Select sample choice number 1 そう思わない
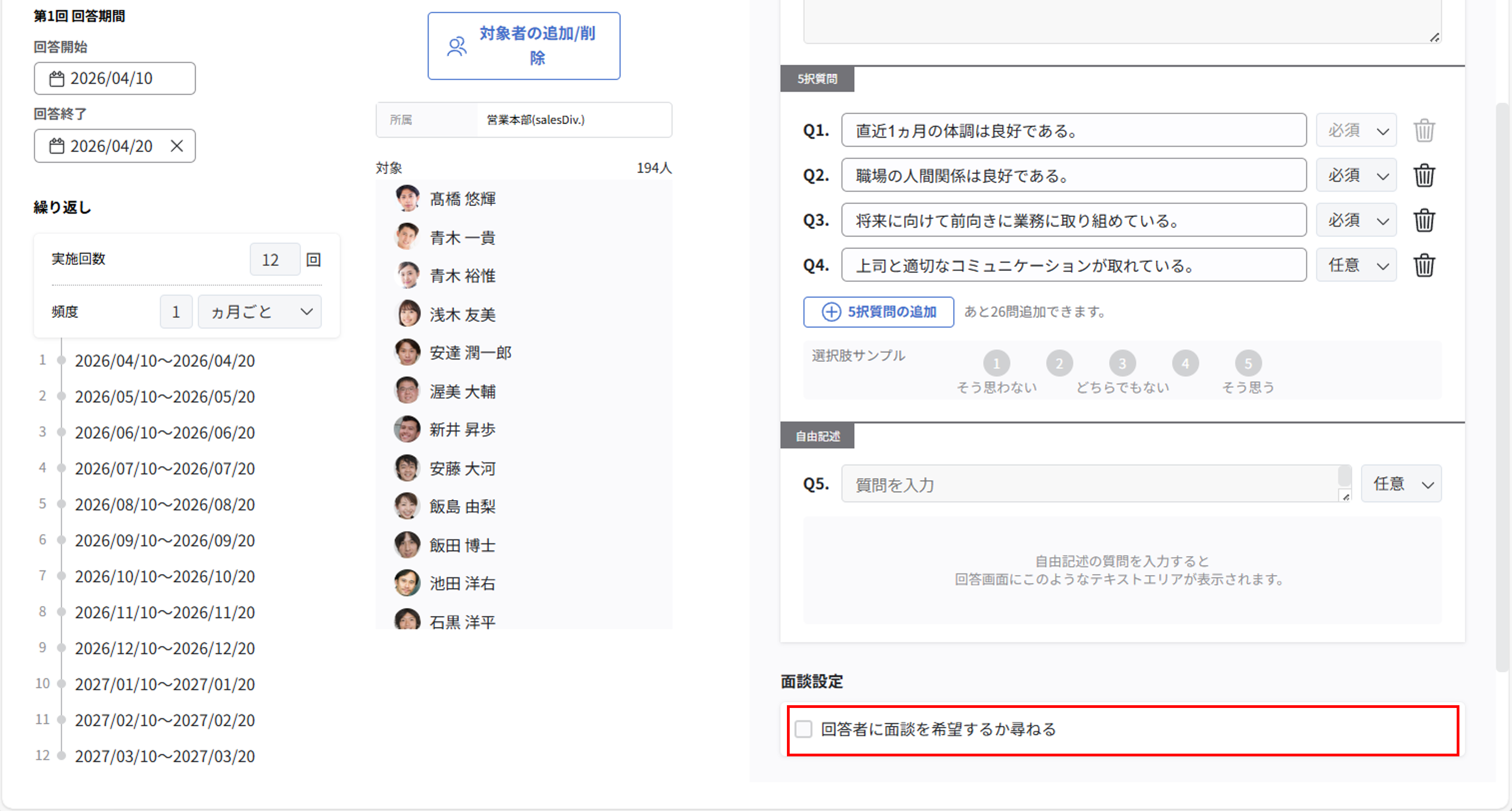 996,364
